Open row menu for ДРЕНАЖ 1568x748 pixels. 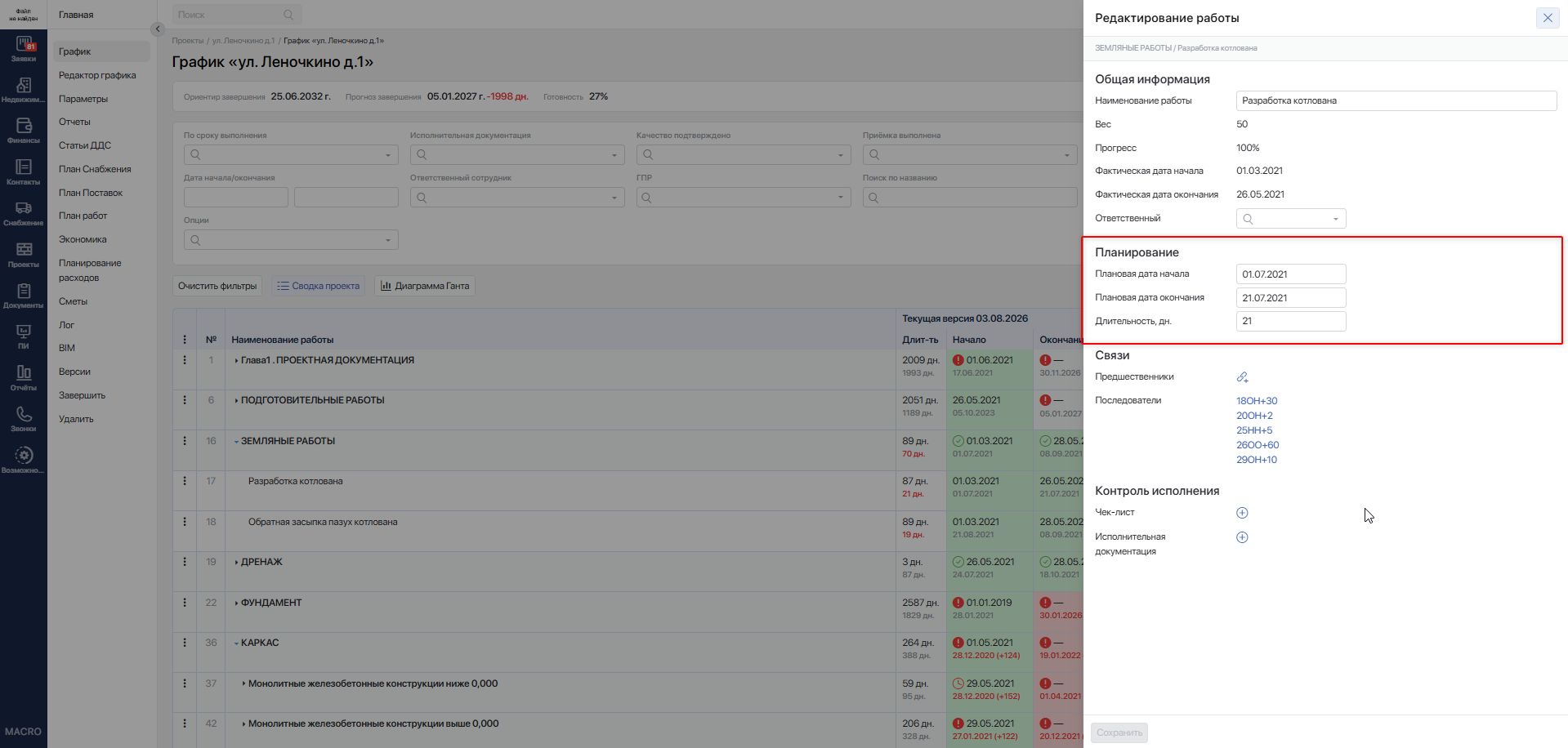[185, 562]
